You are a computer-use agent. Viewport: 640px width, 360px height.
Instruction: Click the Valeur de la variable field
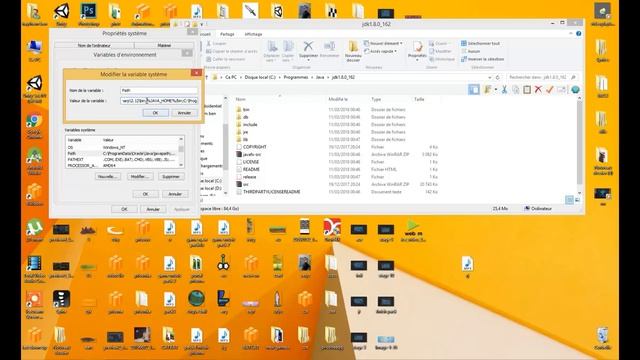159,100
